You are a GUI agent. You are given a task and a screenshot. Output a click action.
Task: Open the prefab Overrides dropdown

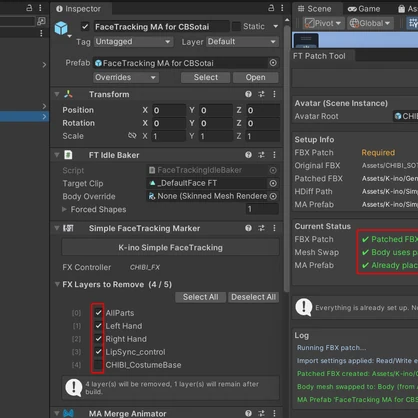(126, 77)
